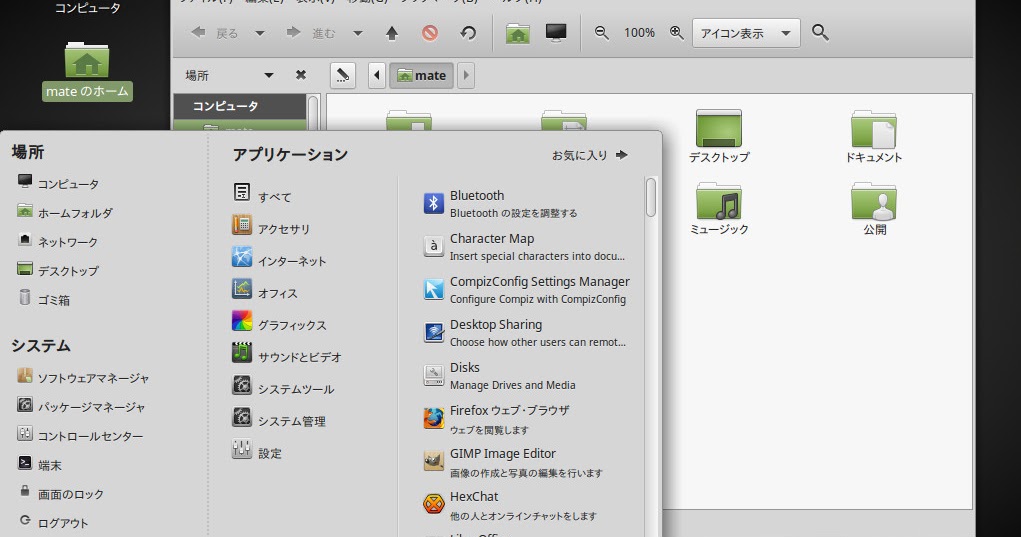
Task: Close the side pane
Action: pos(301,75)
